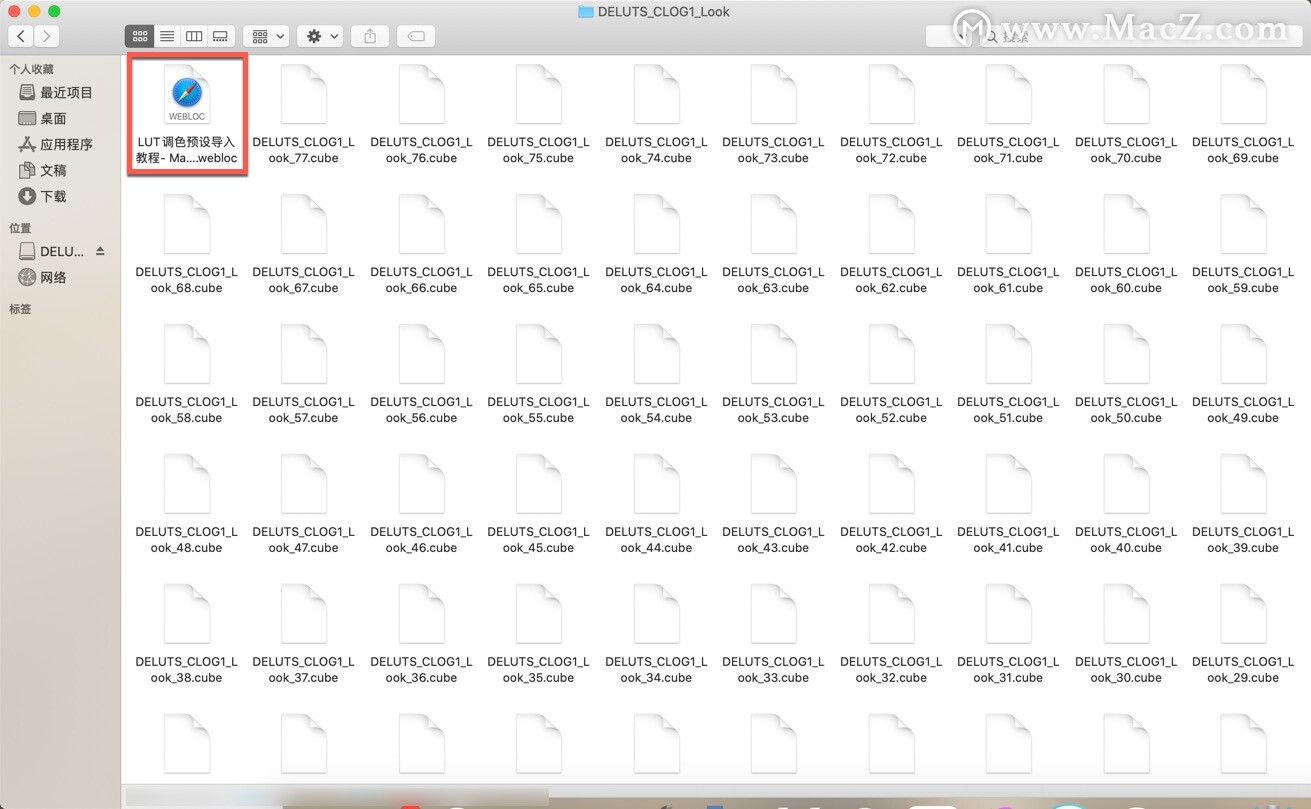Click filename text DELUTS_CLOG1_Look_42.cube
The width and height of the screenshot is (1311, 809).
[892, 540]
